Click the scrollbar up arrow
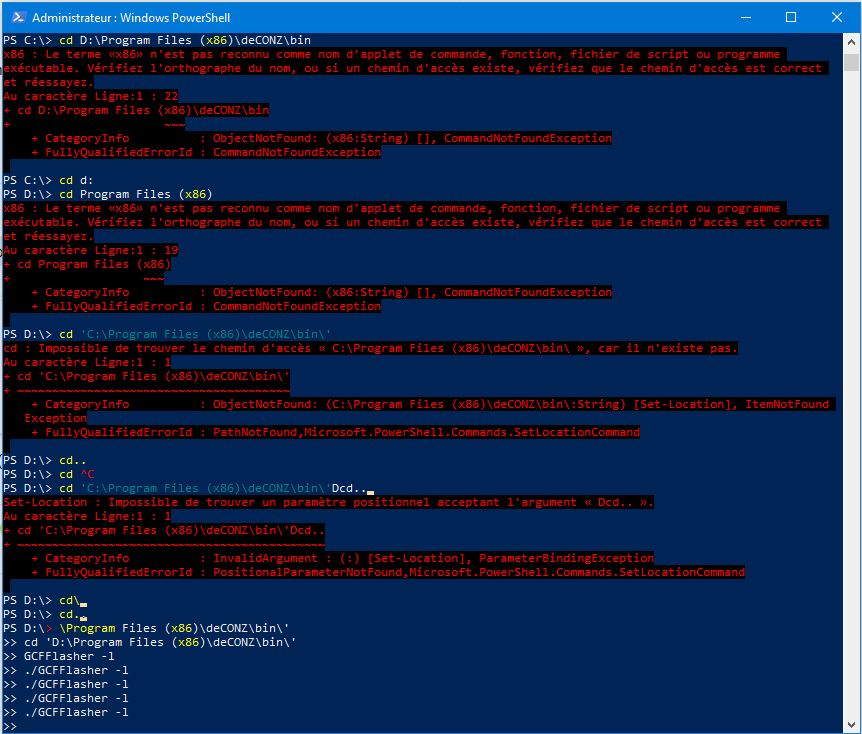862x734 pixels. coord(851,42)
